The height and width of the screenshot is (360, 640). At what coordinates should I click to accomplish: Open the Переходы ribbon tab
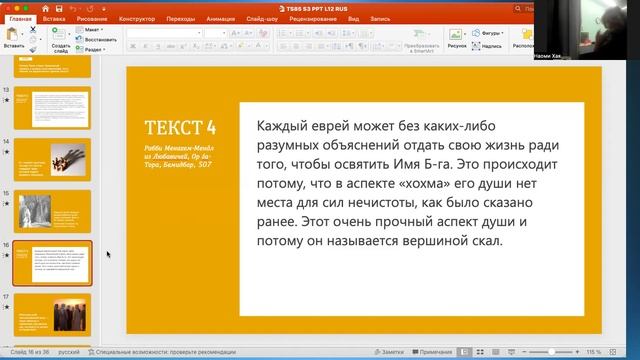click(180, 19)
